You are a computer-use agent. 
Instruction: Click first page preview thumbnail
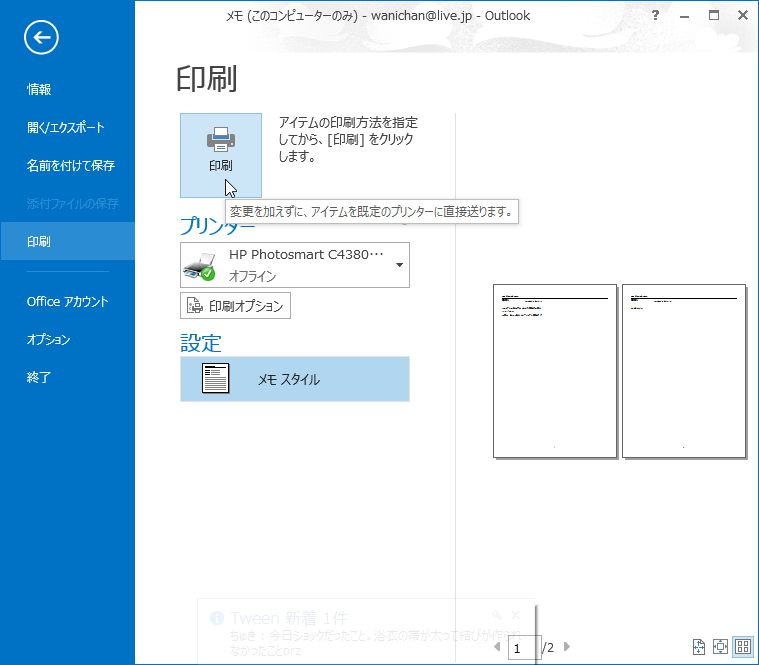[x=555, y=371]
